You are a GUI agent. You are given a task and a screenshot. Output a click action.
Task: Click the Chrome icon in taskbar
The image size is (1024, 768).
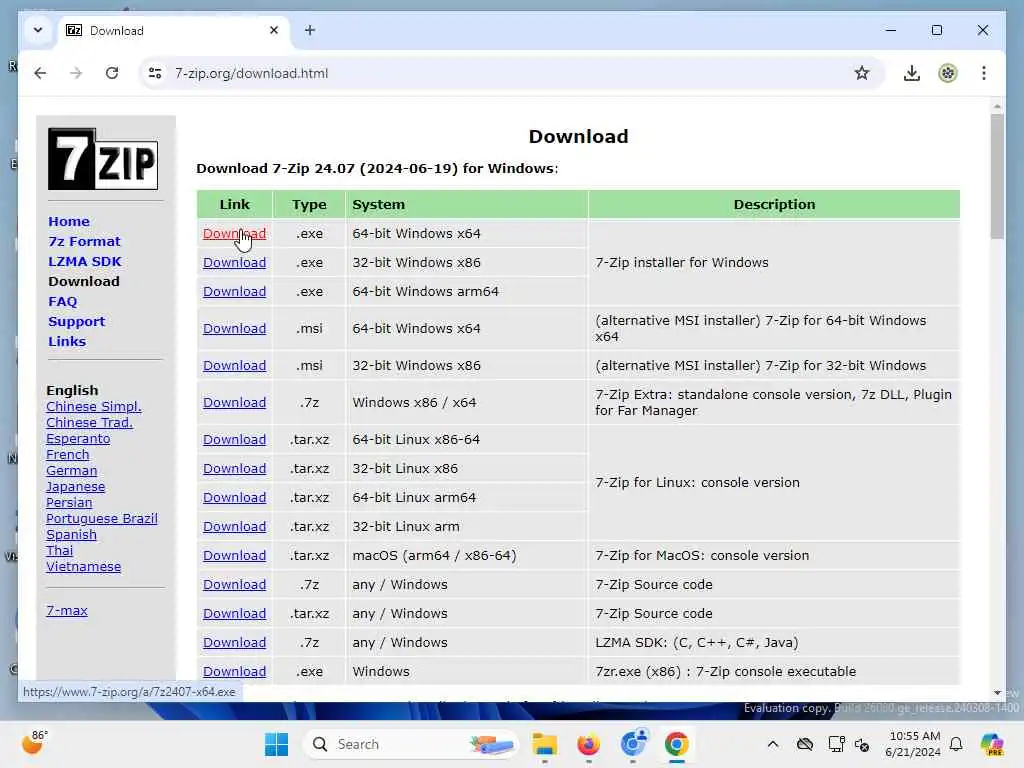tap(677, 744)
